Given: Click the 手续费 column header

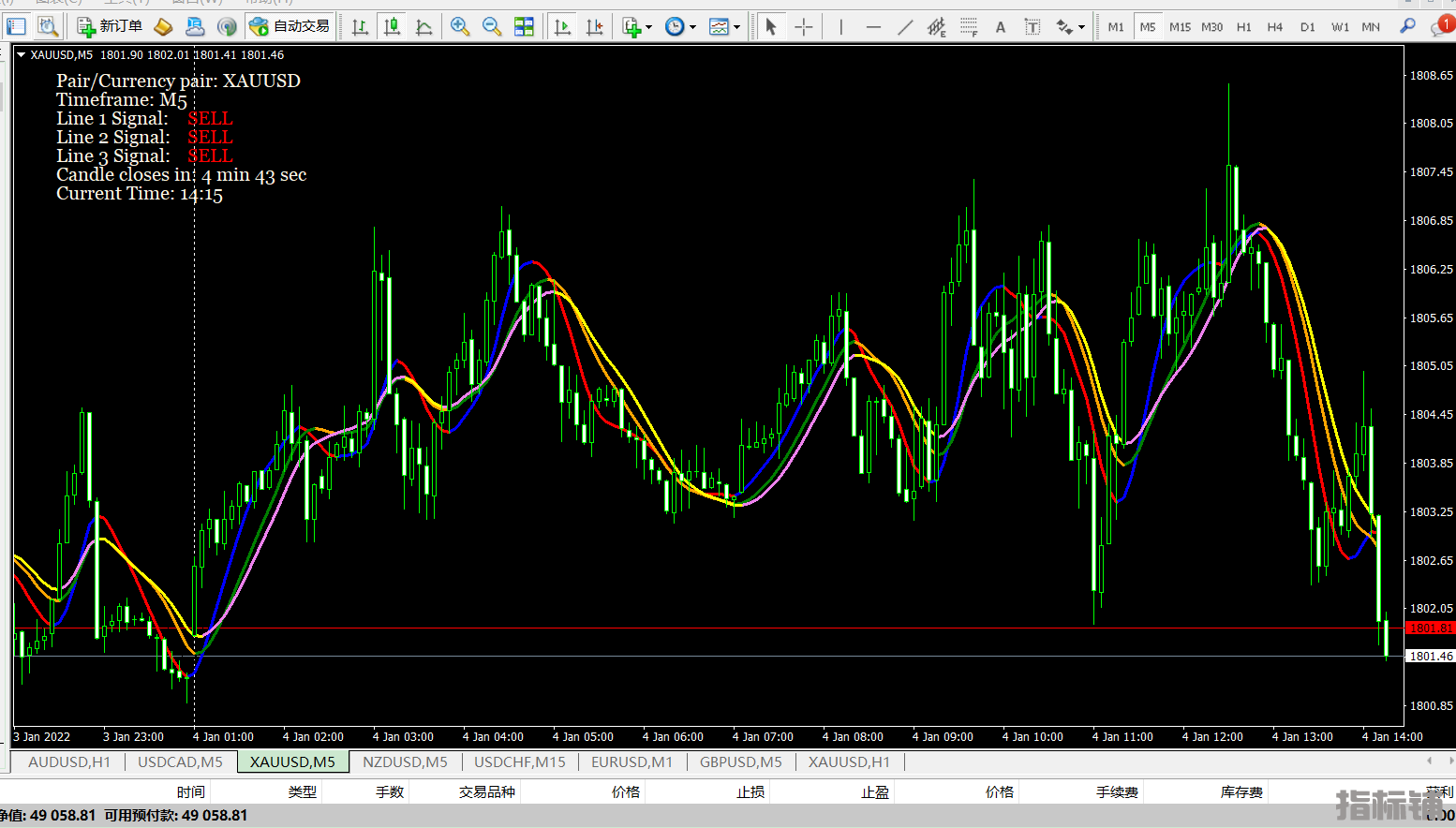Looking at the screenshot, I should tap(1117, 792).
